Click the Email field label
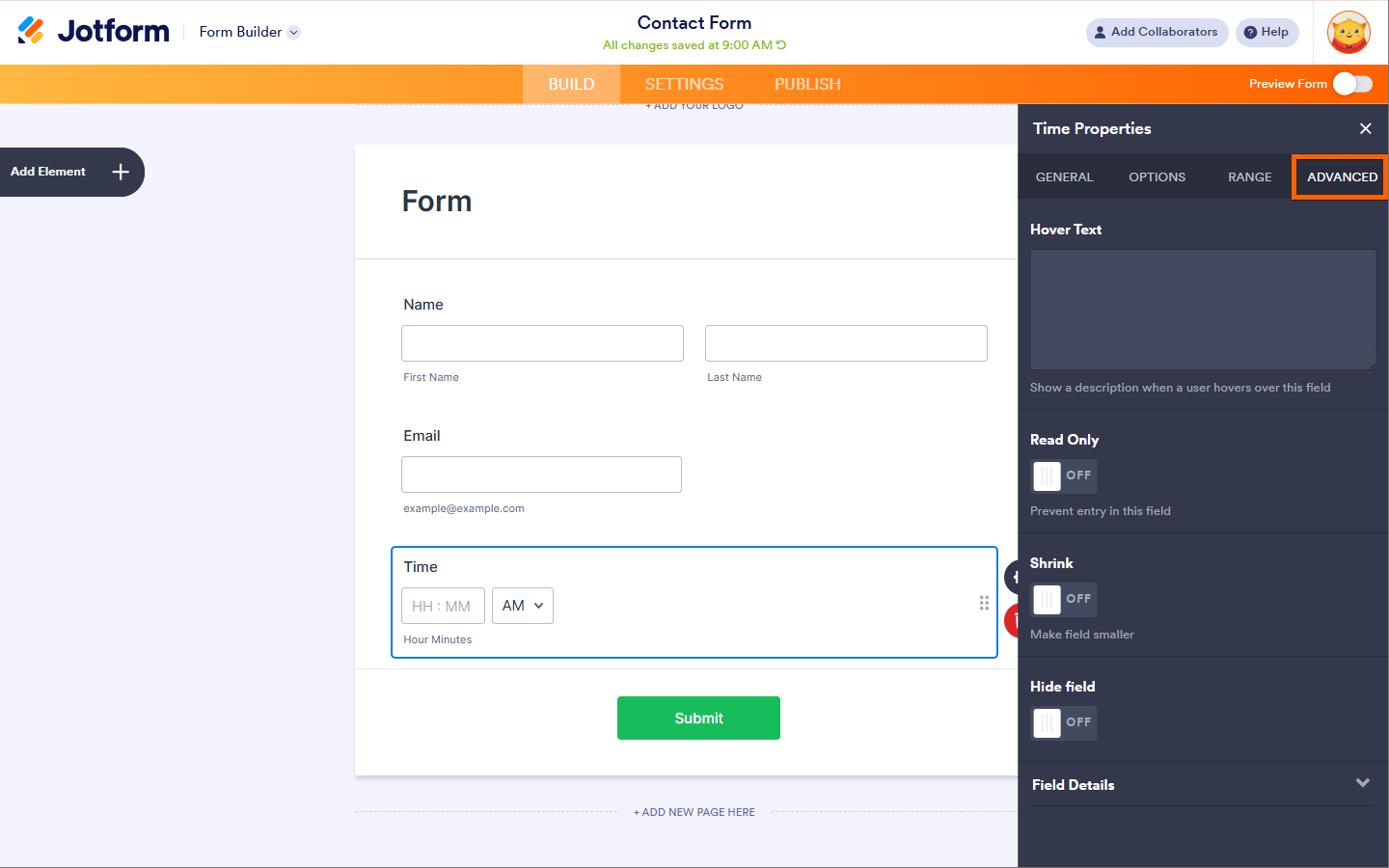This screenshot has width=1389, height=868. 422,436
